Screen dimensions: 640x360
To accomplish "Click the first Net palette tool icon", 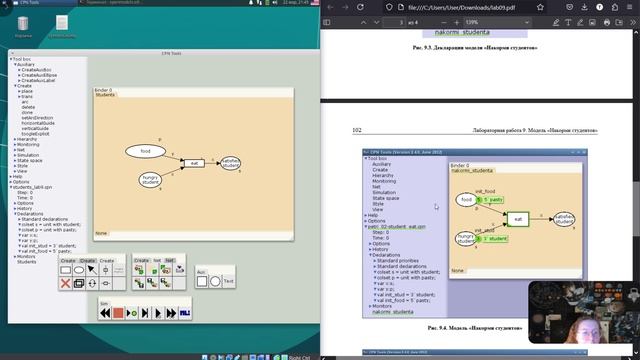I will pyautogui.click(x=139, y=269).
